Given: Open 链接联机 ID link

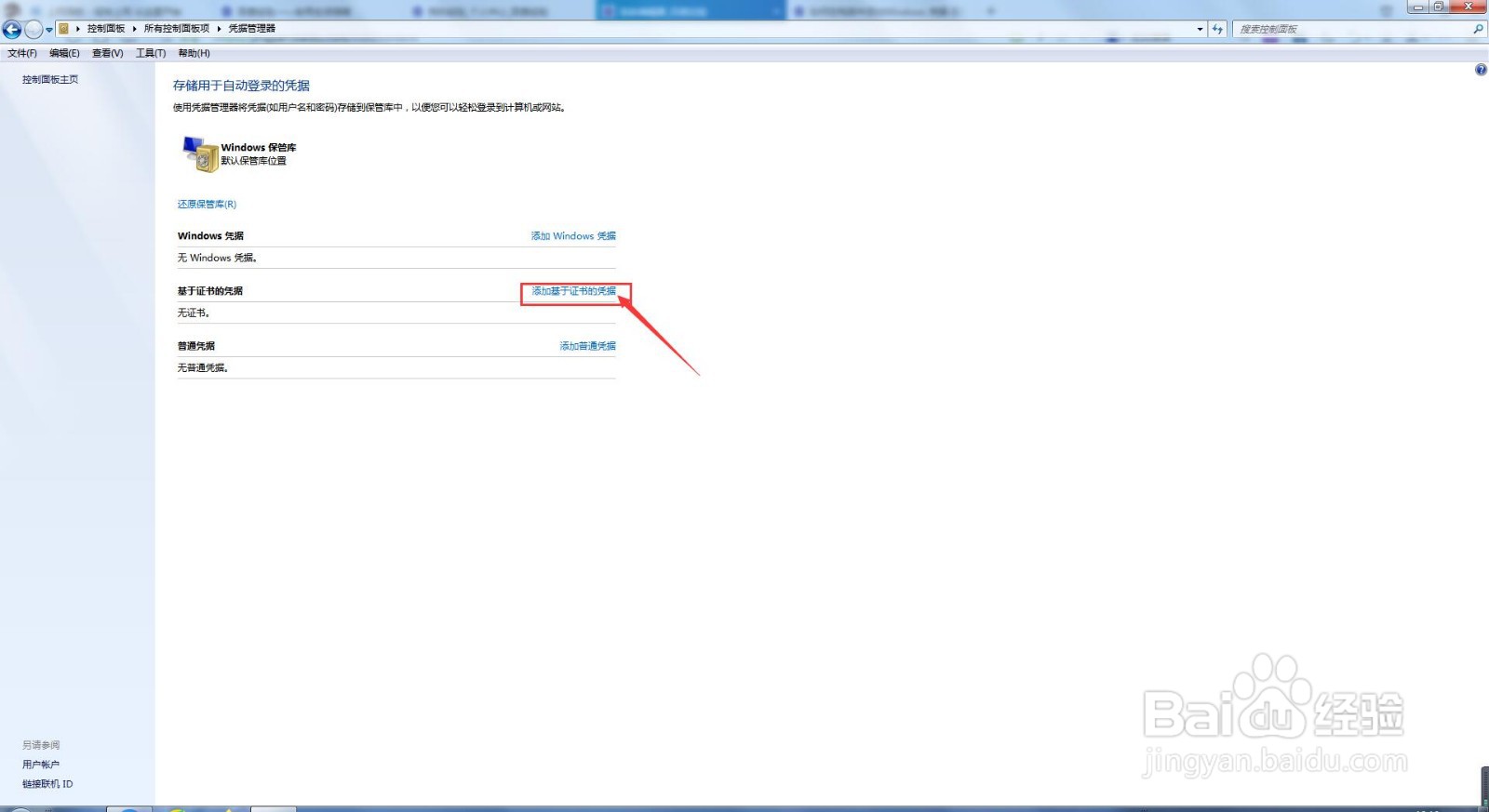Looking at the screenshot, I should coord(47,784).
